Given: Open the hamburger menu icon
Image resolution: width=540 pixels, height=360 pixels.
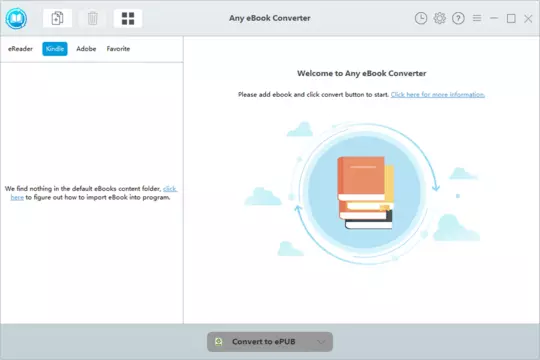Looking at the screenshot, I should click(477, 18).
